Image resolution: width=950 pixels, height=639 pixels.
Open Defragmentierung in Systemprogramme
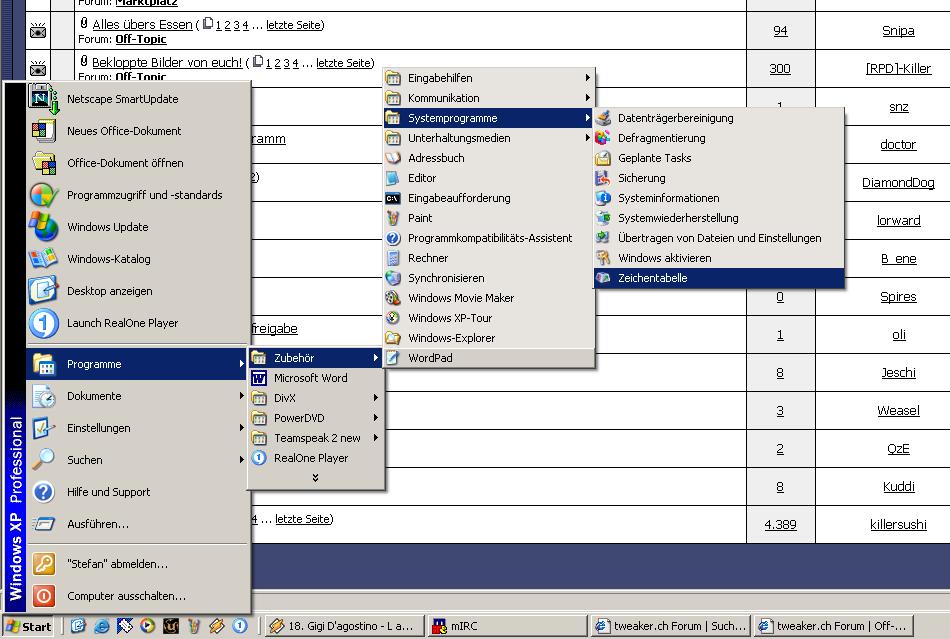click(661, 138)
